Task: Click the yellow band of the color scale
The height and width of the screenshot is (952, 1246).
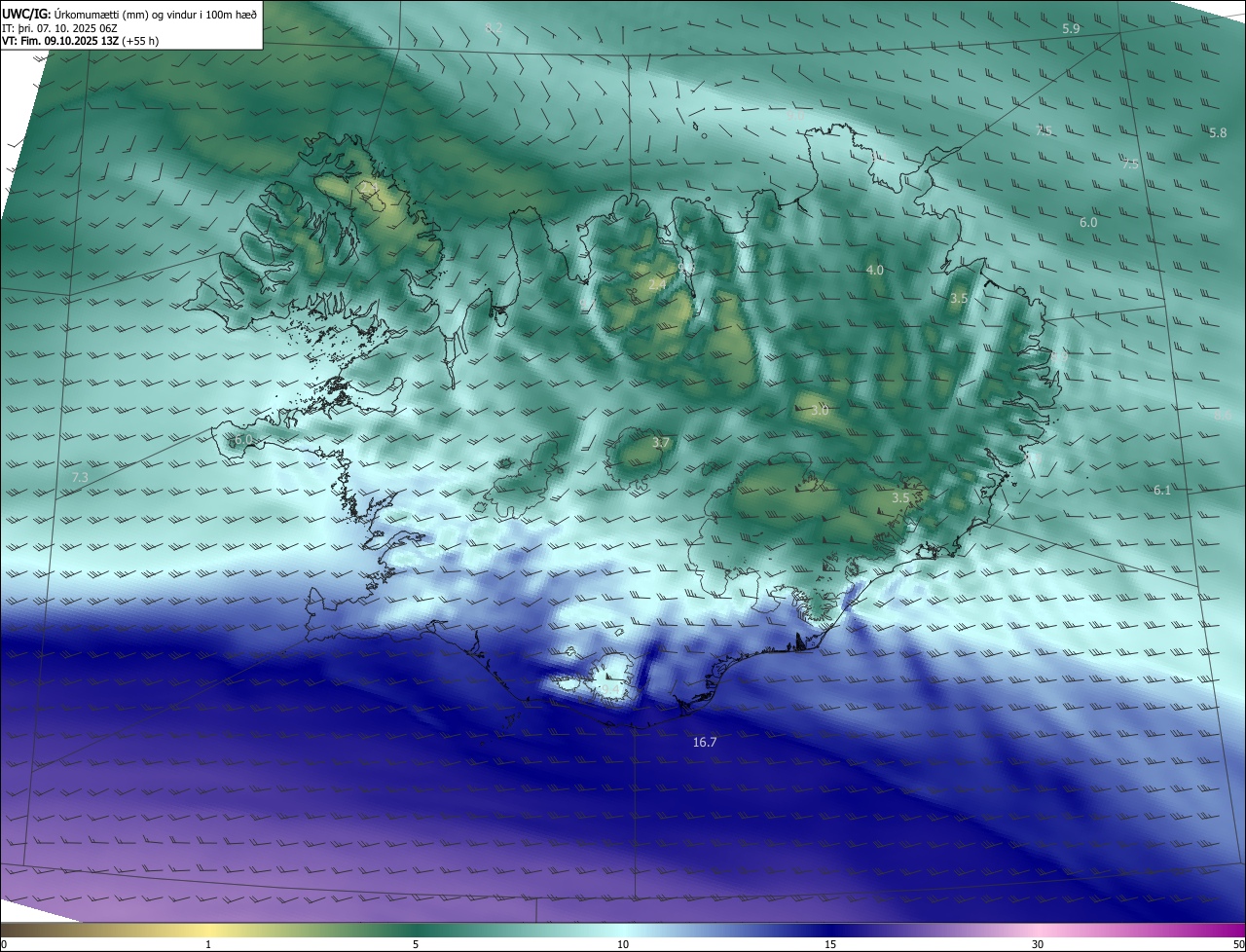Action: (x=208, y=930)
